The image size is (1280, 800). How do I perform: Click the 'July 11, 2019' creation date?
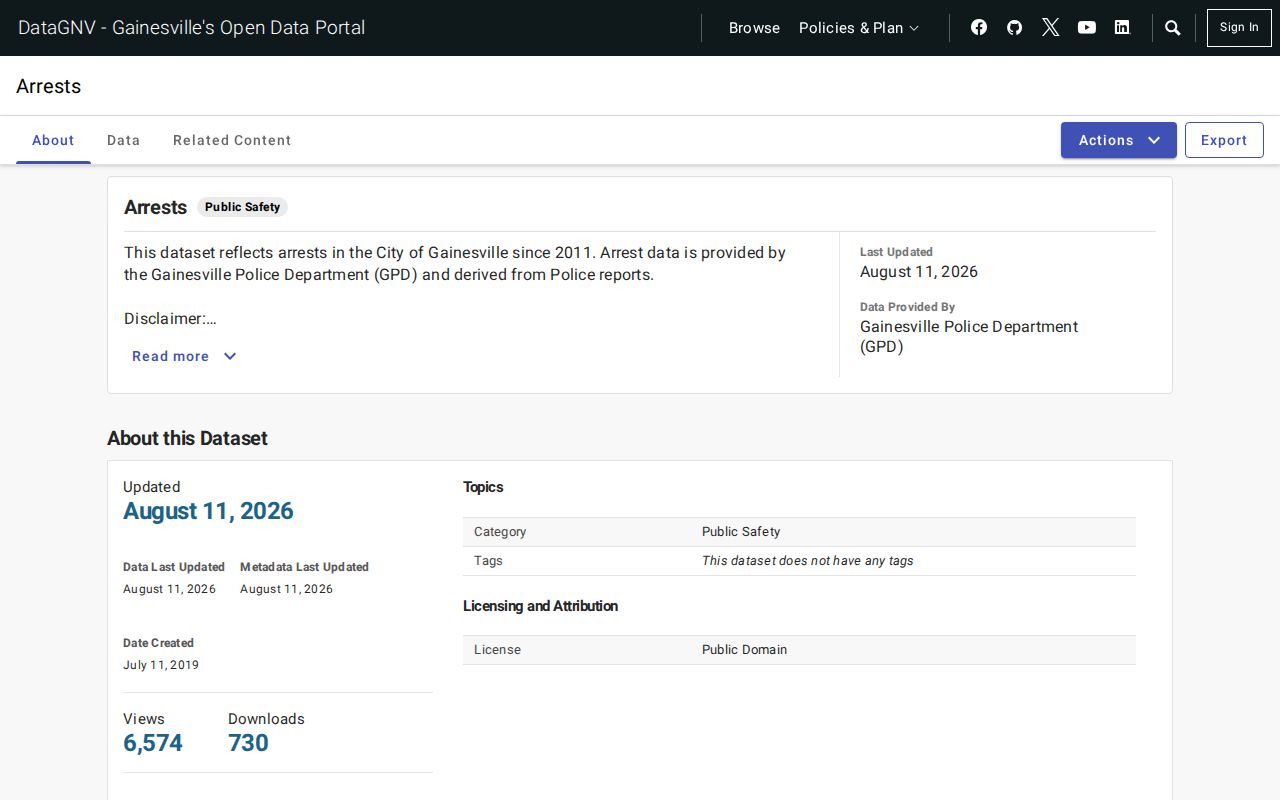click(161, 665)
